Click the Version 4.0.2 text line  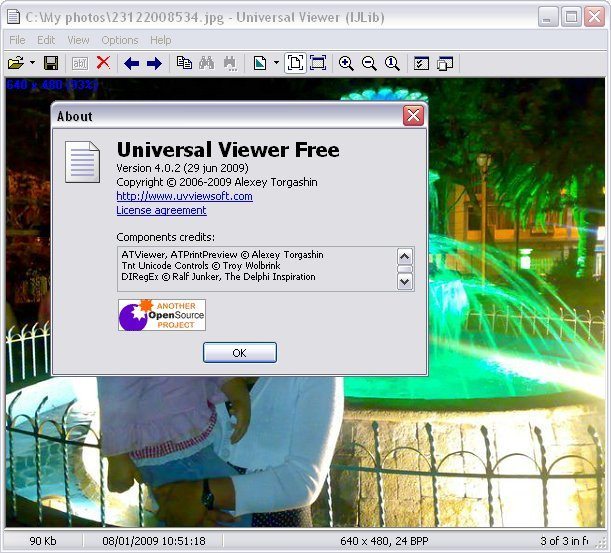click(x=182, y=168)
